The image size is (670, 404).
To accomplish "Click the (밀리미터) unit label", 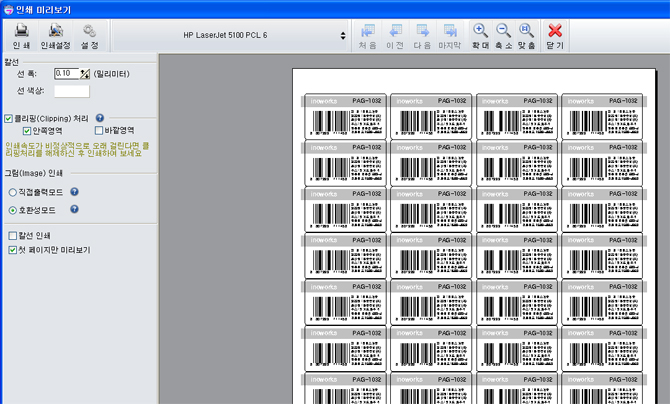I will click(x=111, y=74).
